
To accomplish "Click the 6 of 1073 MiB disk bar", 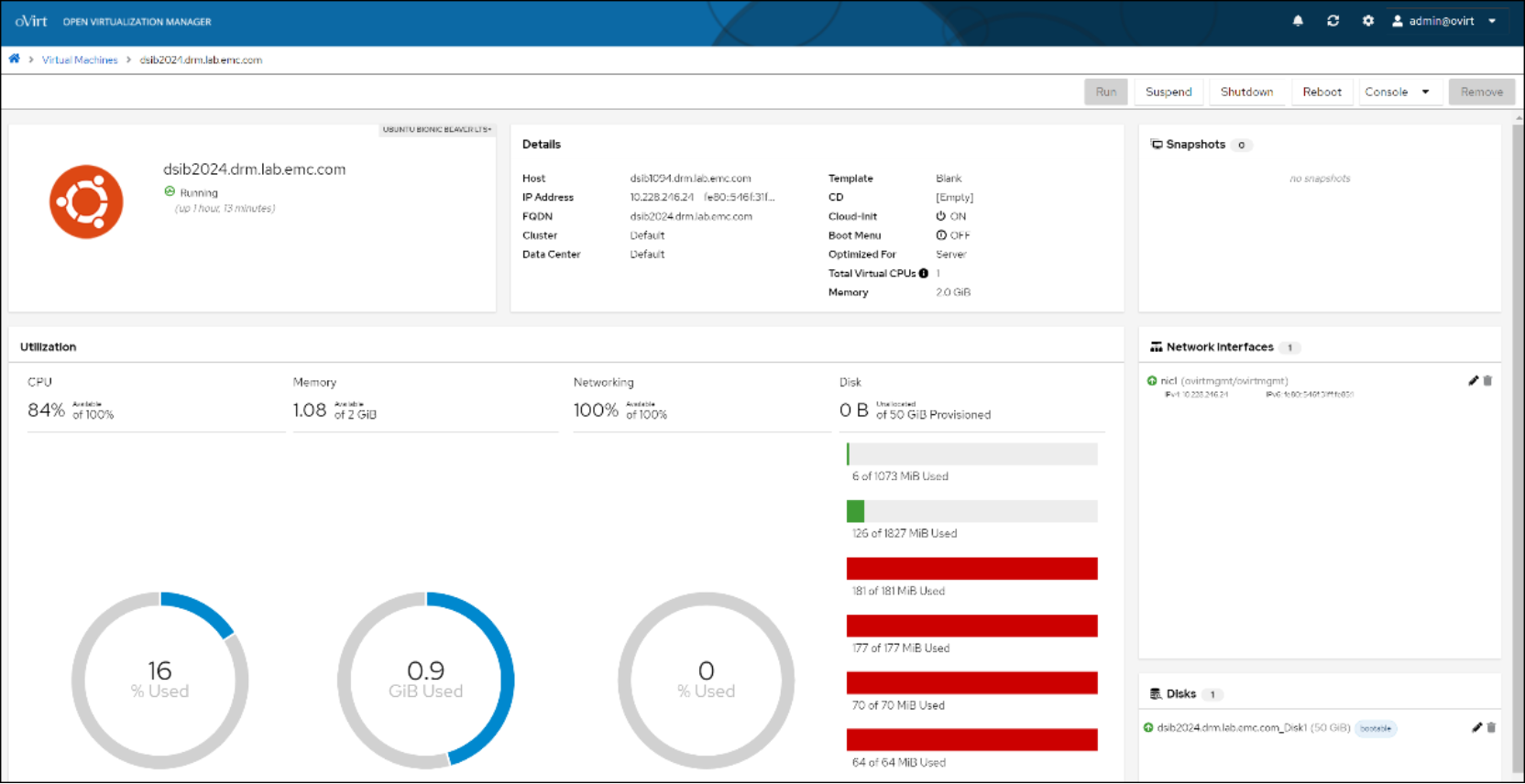I will pyautogui.click(x=971, y=454).
